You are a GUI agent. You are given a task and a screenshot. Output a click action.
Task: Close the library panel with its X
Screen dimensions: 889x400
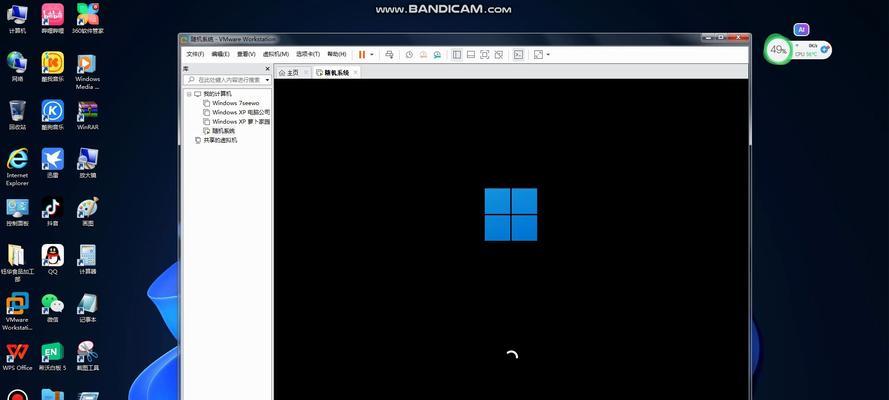268,69
